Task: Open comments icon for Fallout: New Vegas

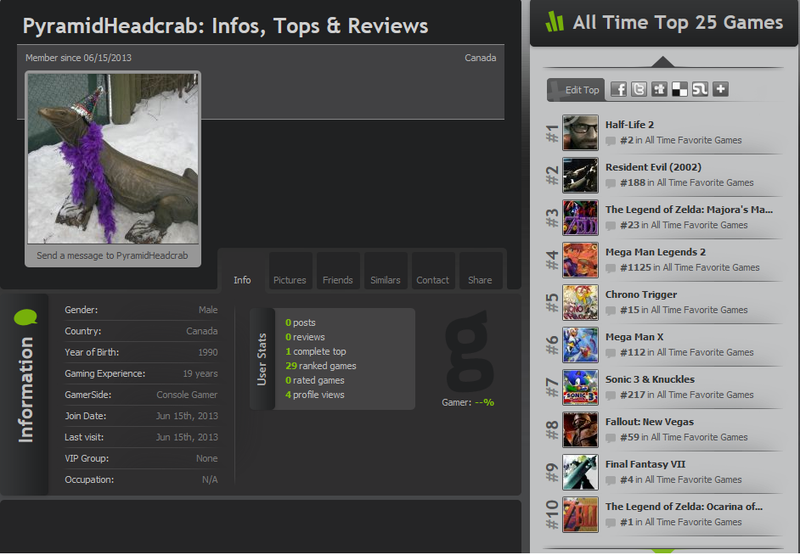Action: 610,438
